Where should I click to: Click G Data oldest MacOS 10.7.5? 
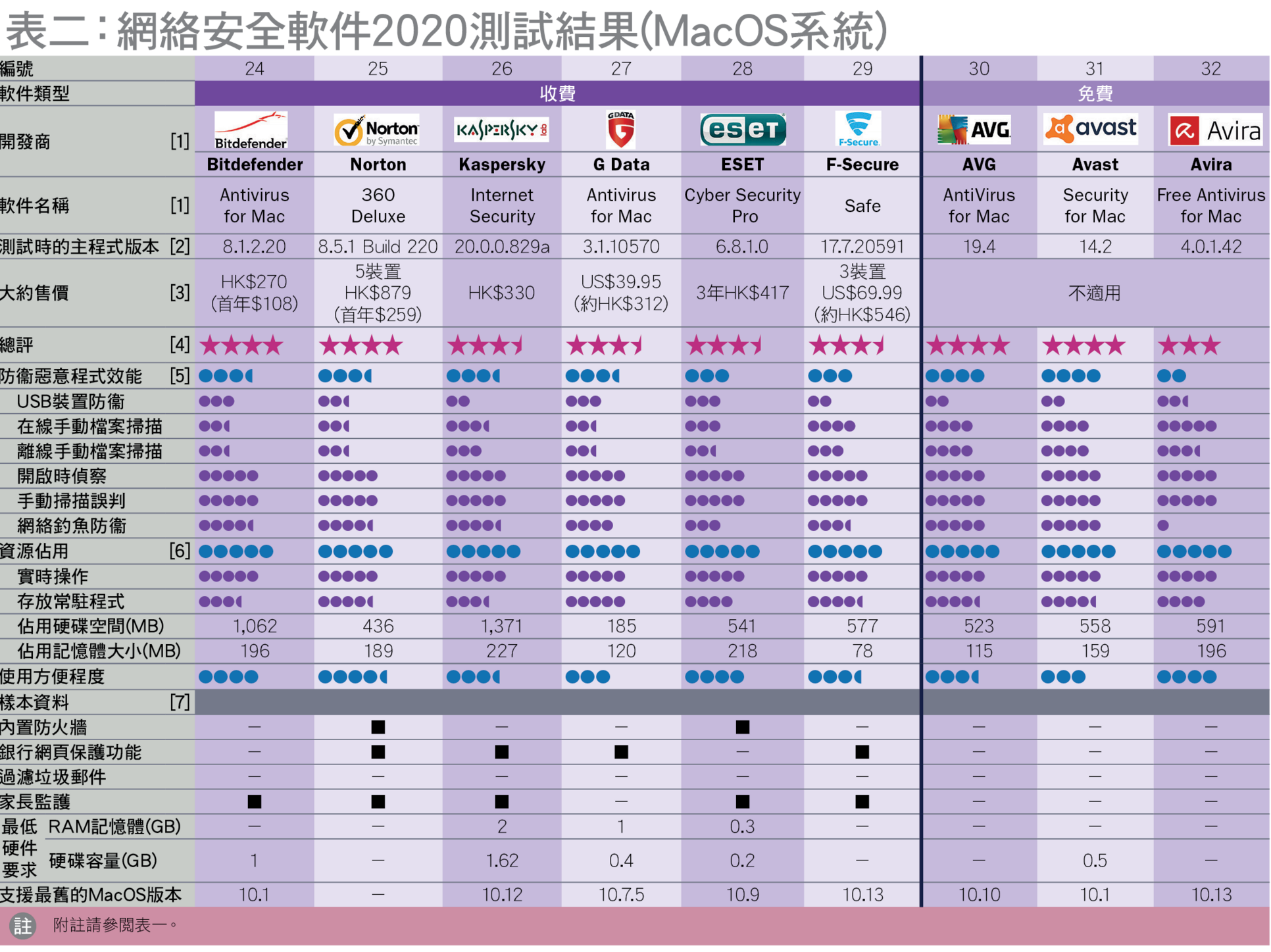coord(620,895)
